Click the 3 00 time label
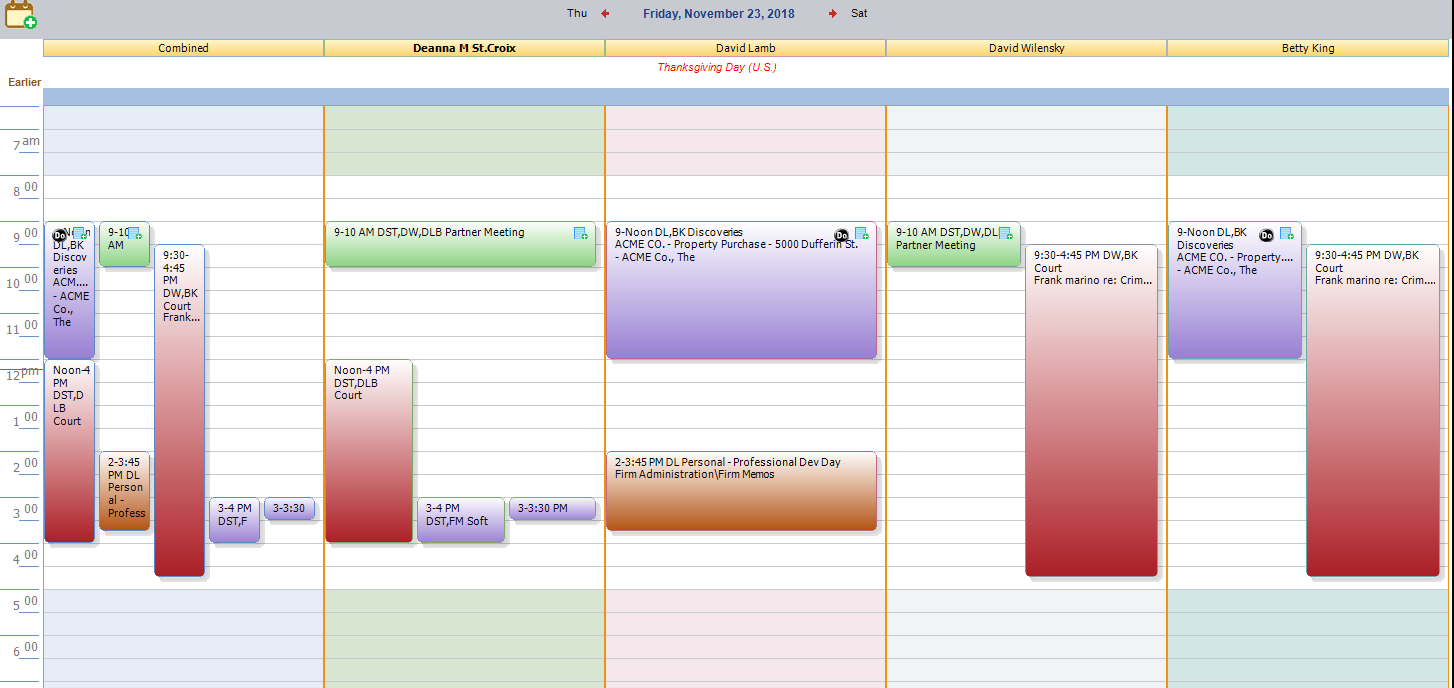 27,512
